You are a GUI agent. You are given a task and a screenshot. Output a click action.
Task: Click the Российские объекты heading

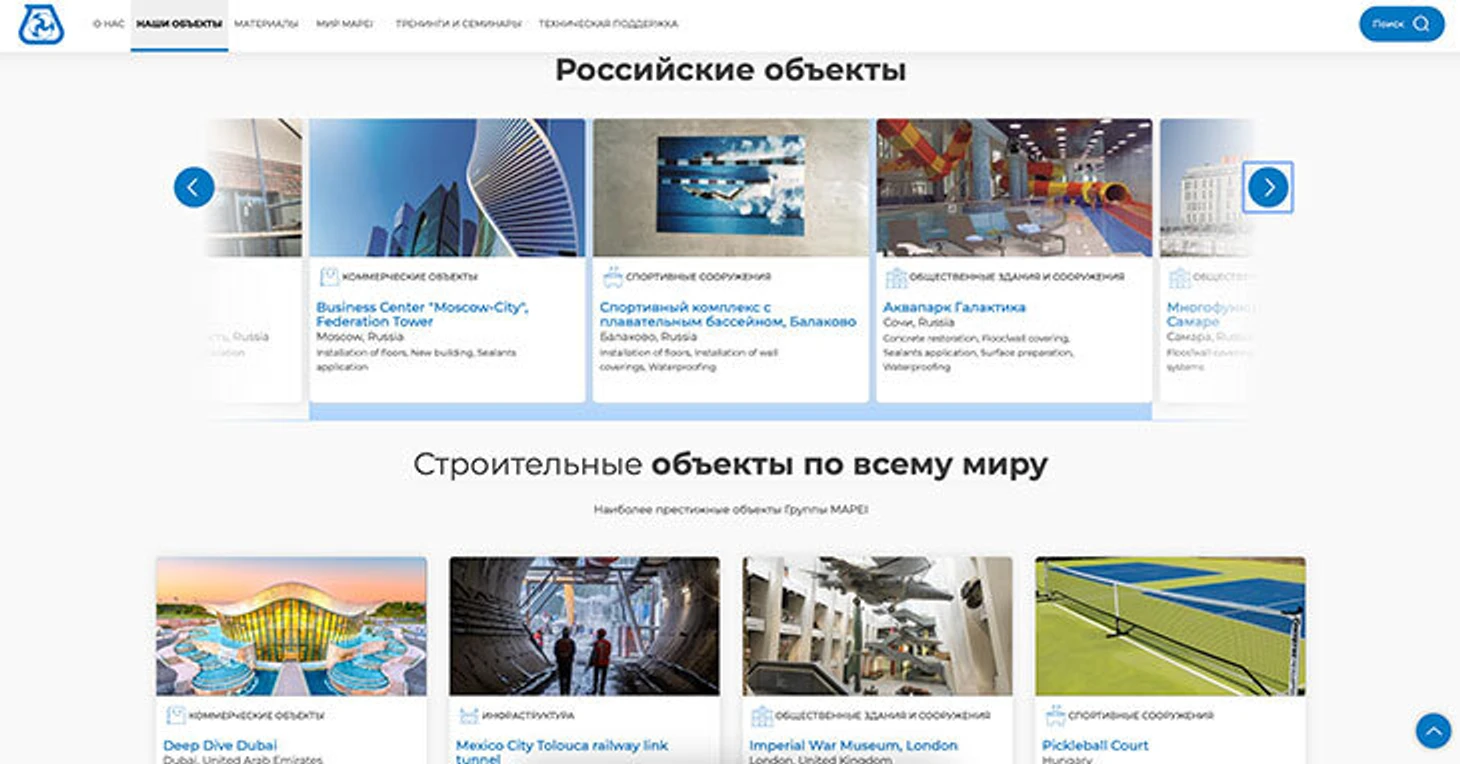(731, 70)
